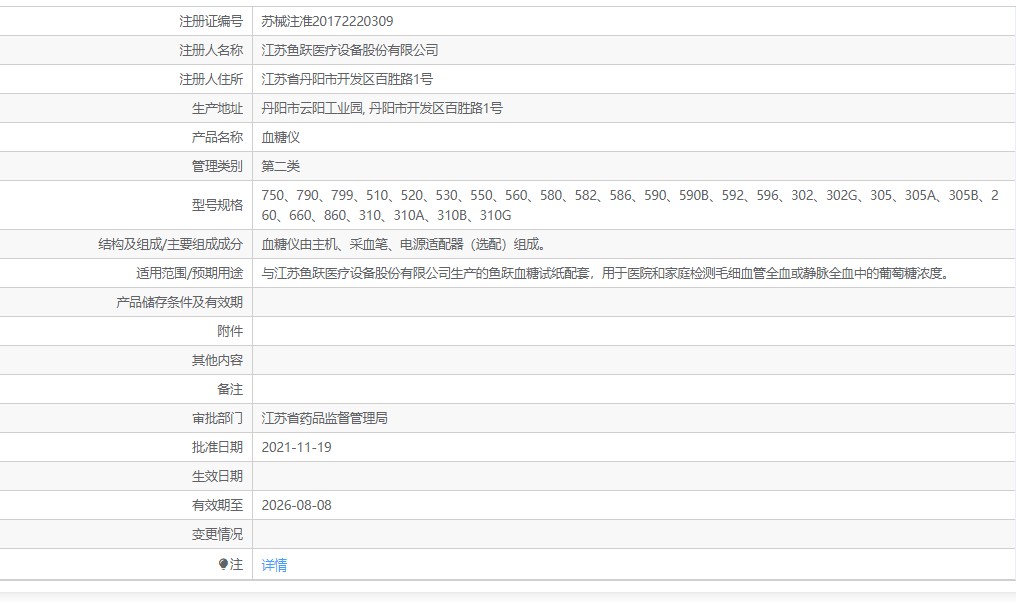1016x602 pixels.
Task: Click the 产品储存条件及有效期 label
Action: 179,303
